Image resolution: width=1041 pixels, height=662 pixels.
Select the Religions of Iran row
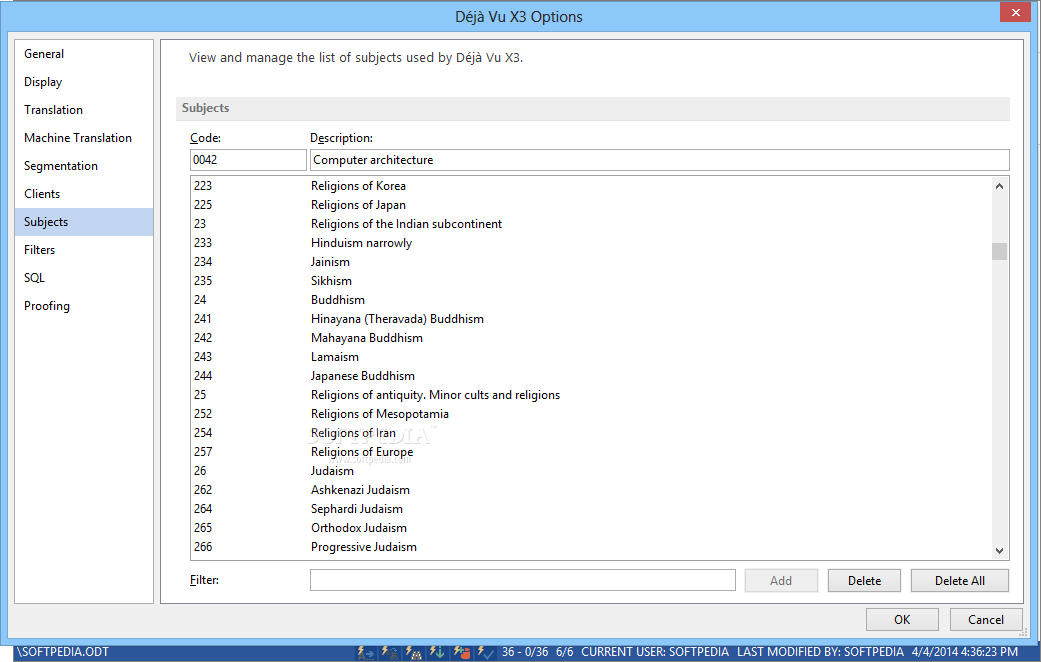[591, 432]
